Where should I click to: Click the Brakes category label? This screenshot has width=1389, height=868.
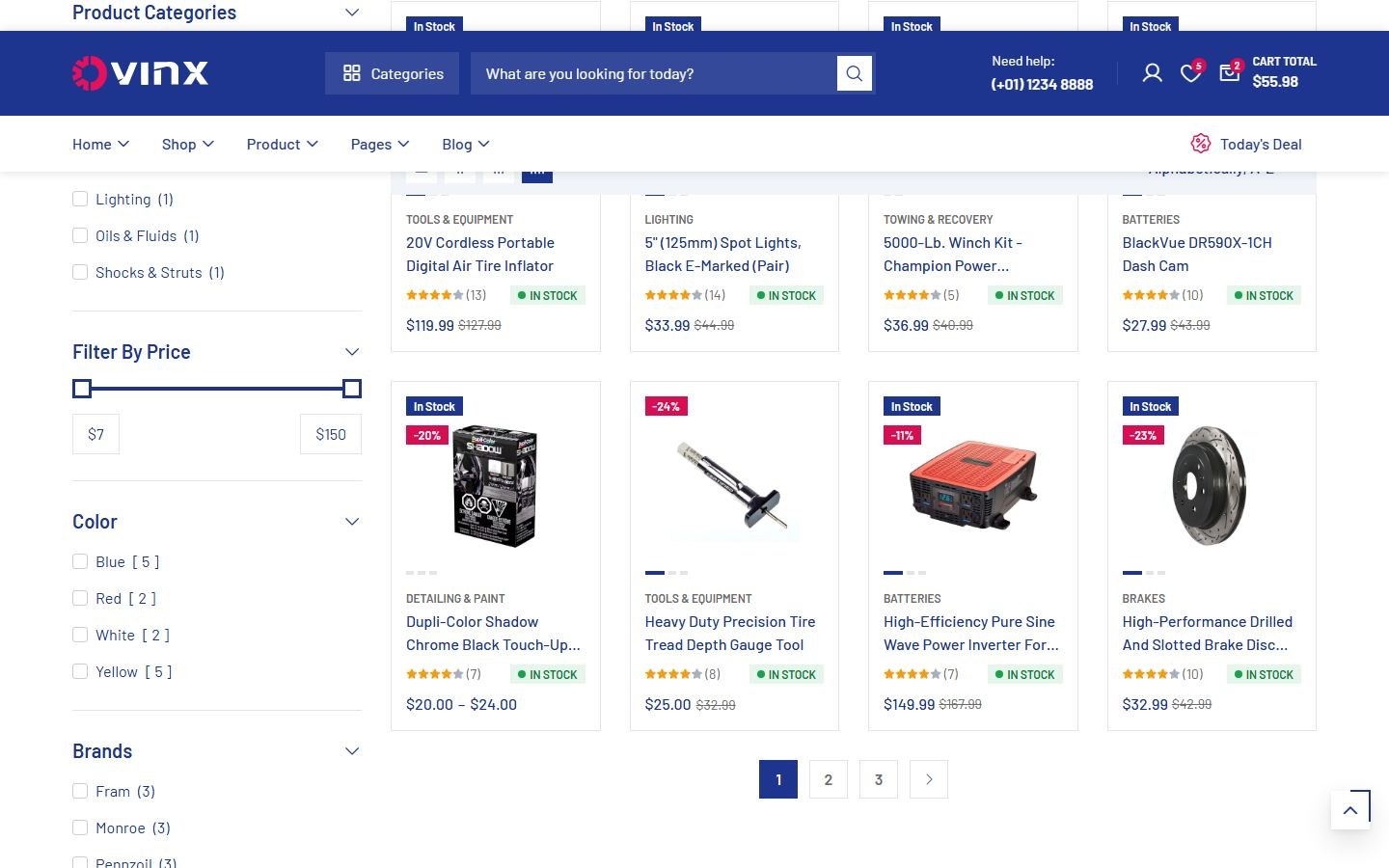tap(1144, 599)
